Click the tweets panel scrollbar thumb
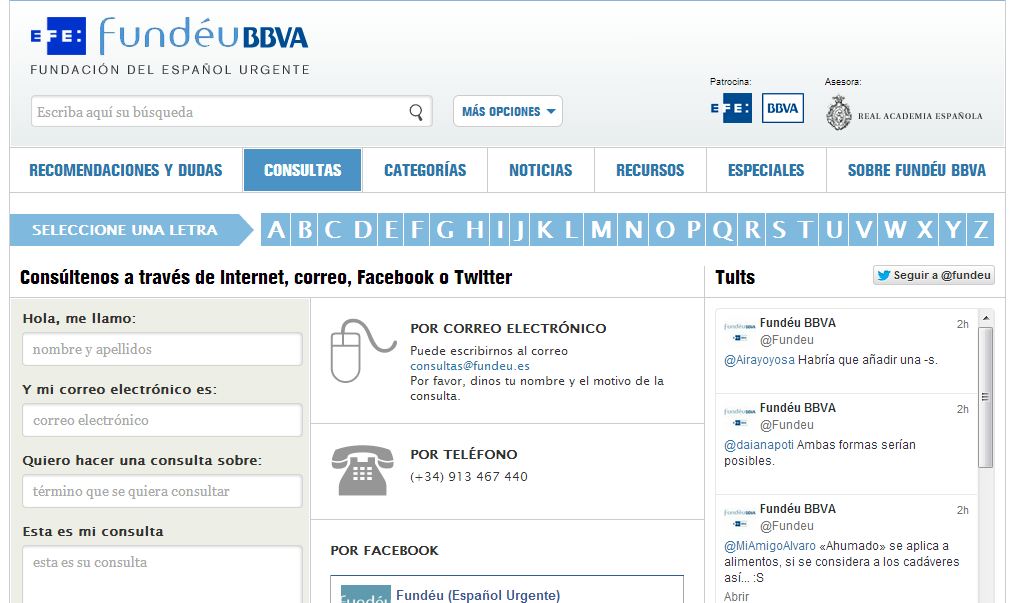The image size is (1027, 603). [x=986, y=397]
